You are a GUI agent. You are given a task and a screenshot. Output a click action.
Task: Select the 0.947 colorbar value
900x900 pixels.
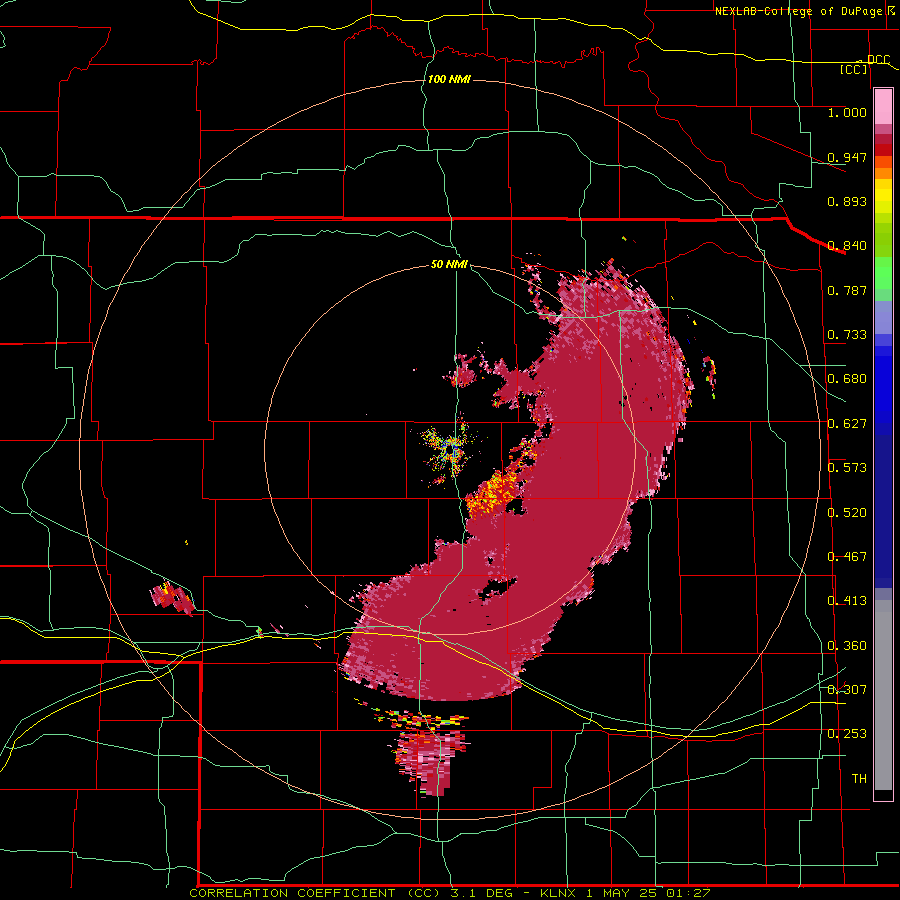coord(847,157)
